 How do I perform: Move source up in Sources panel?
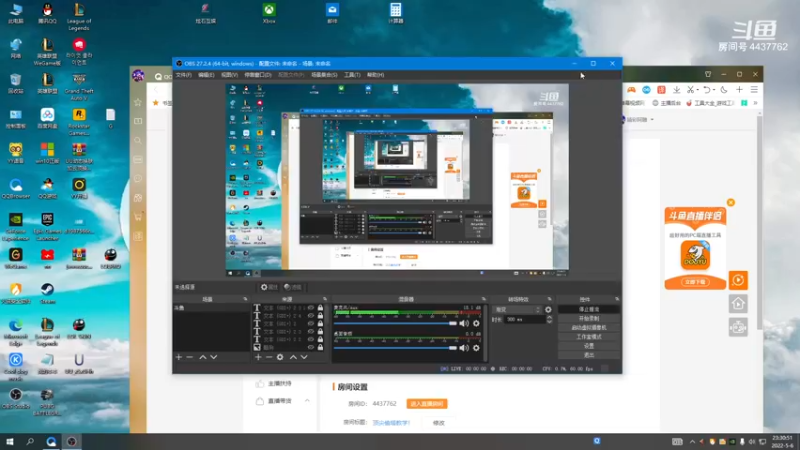(x=293, y=357)
